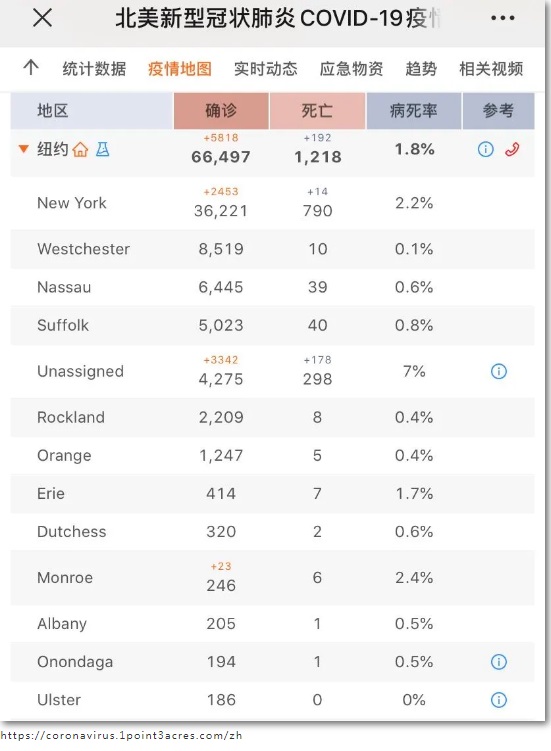Go to the 应急物资 tab
Viewport: 551px width, 751px height.
pyautogui.click(x=351, y=68)
